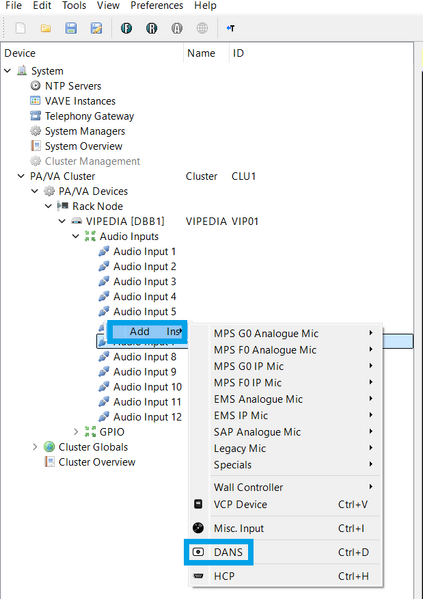
Task: Open the View menu
Action: point(108,5)
